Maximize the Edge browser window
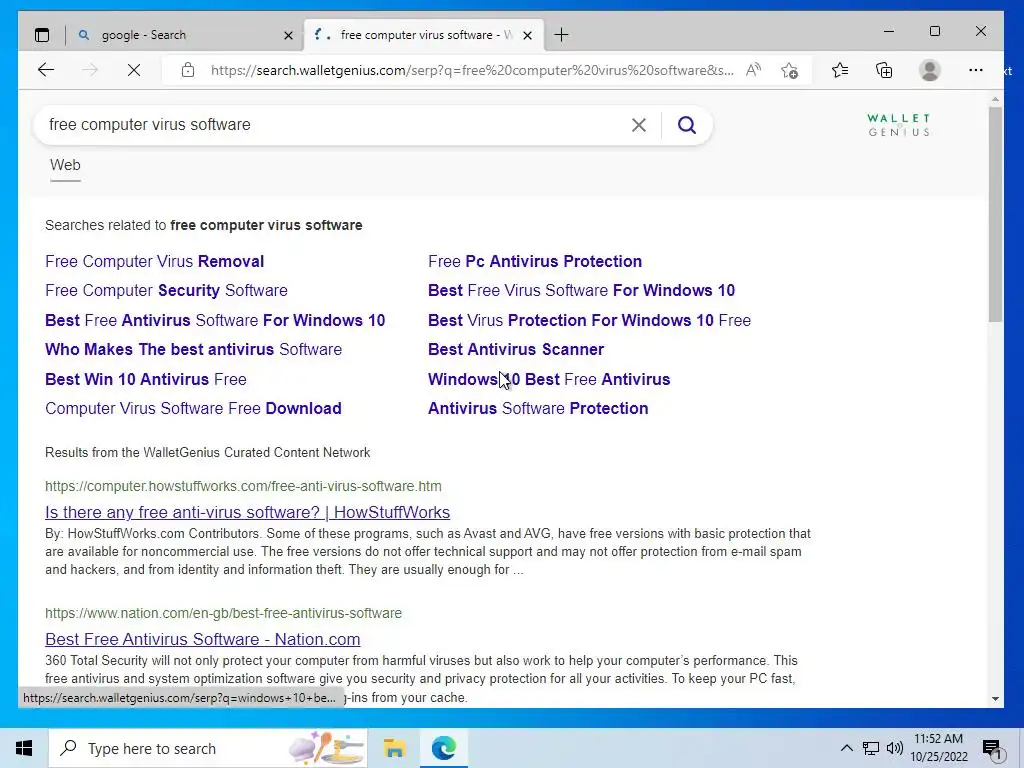The width and height of the screenshot is (1024, 768). tap(935, 31)
